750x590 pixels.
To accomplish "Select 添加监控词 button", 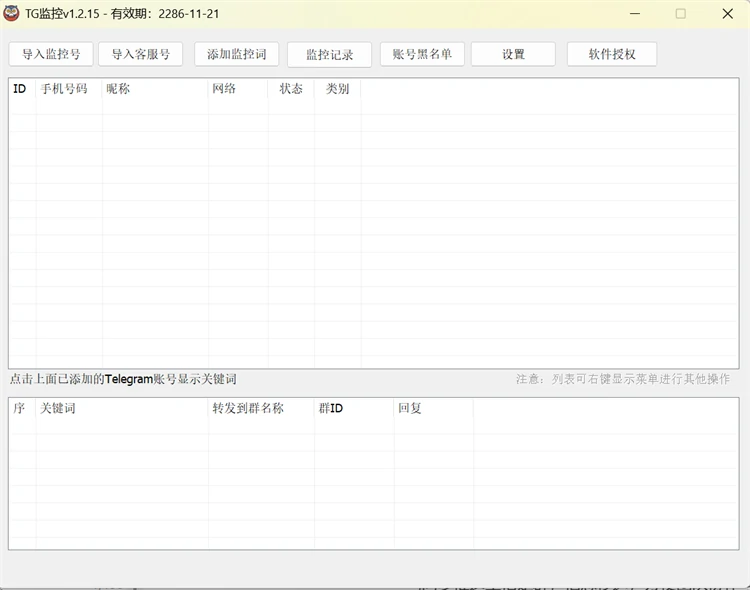I will coord(237,54).
